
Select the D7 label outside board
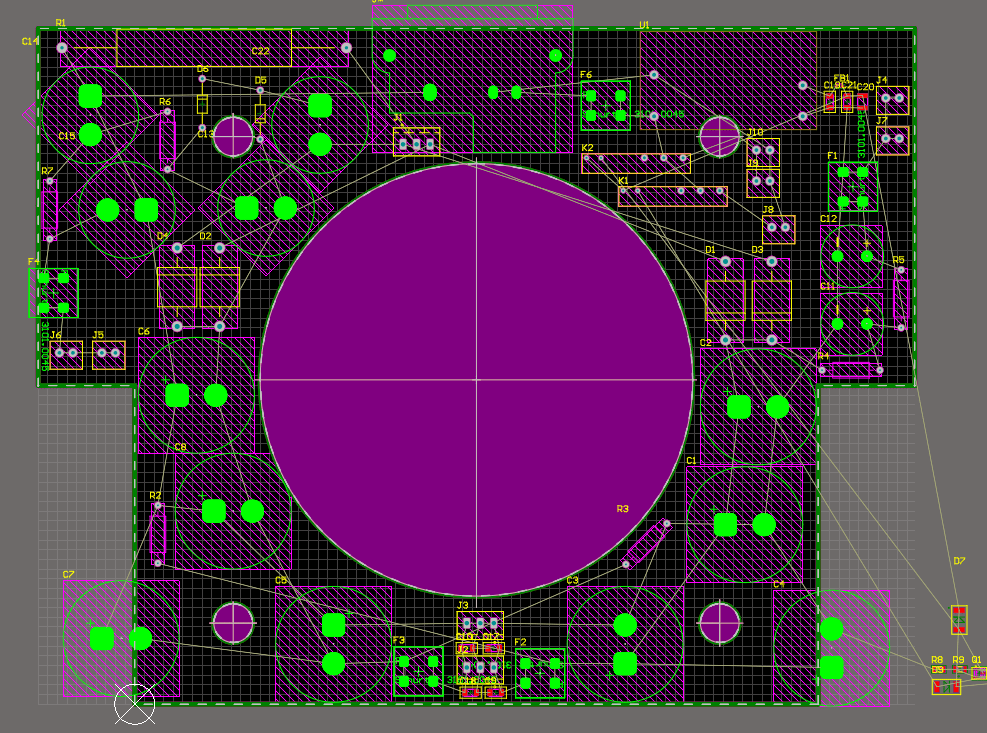[x=959, y=560]
